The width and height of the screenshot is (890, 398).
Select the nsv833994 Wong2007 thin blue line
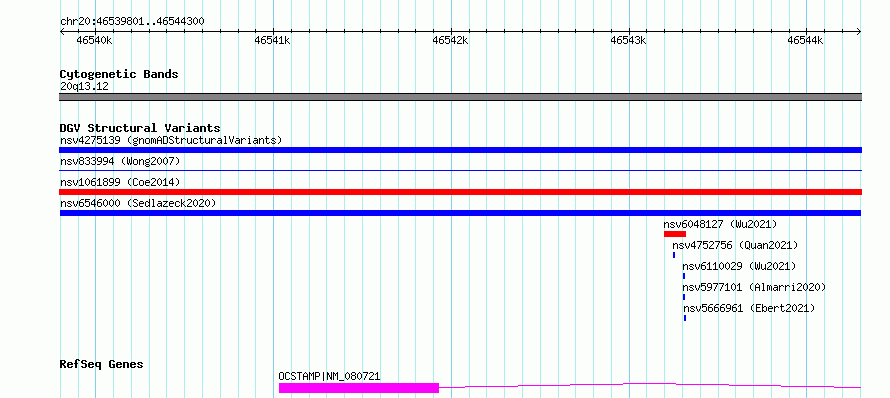point(460,170)
